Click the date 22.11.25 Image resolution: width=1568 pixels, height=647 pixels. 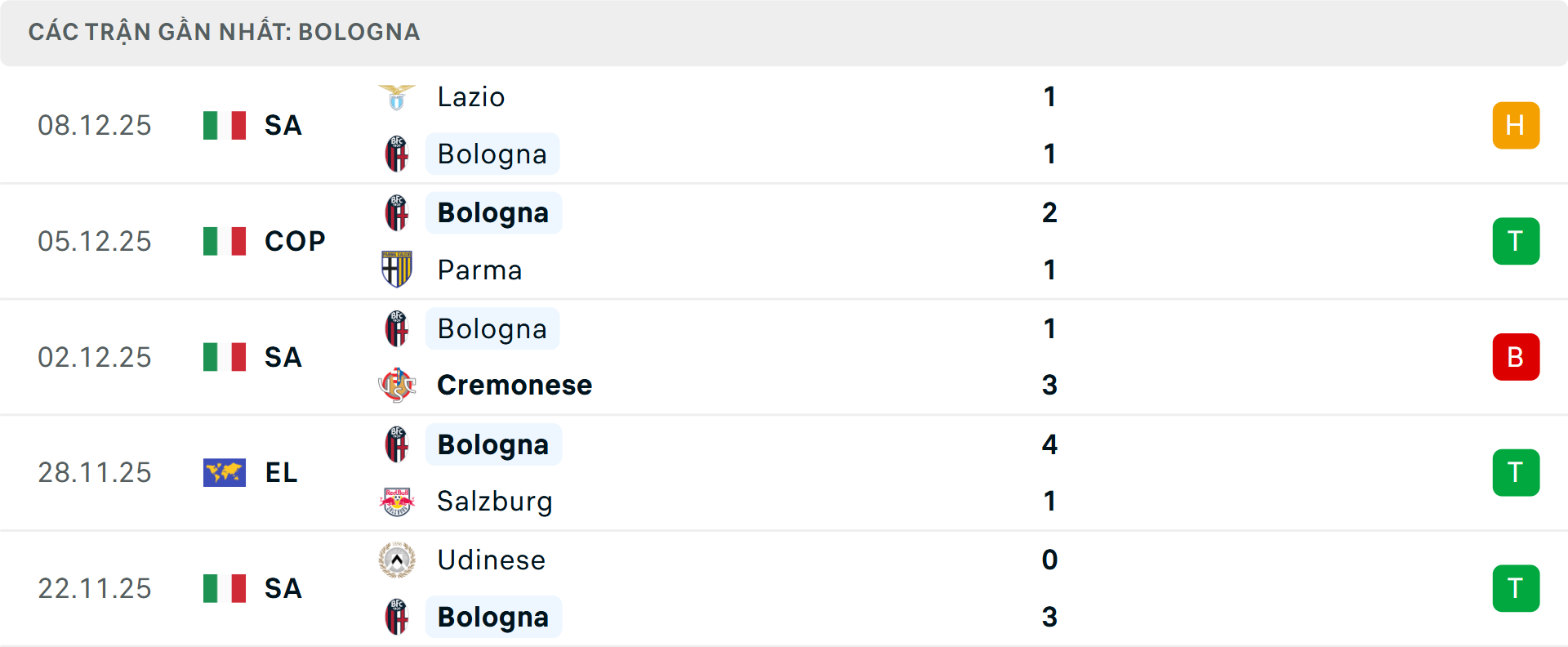95,588
